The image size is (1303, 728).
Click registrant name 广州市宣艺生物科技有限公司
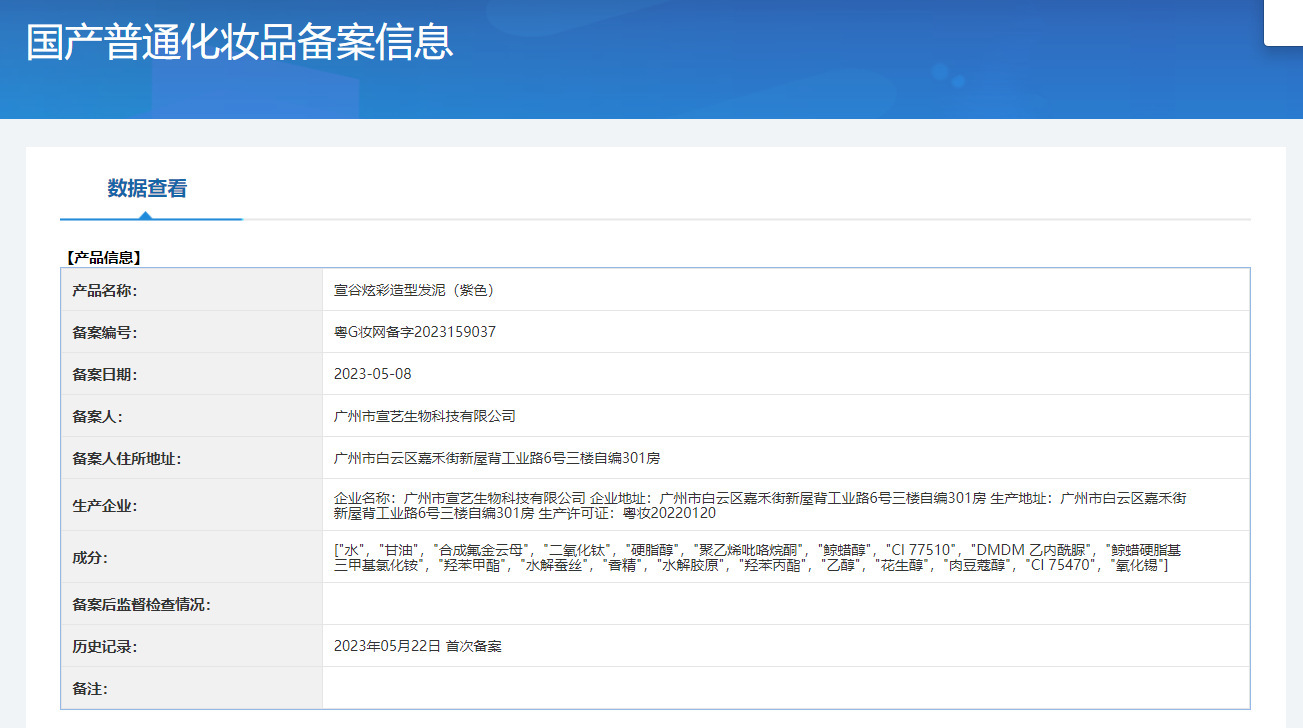coord(425,416)
